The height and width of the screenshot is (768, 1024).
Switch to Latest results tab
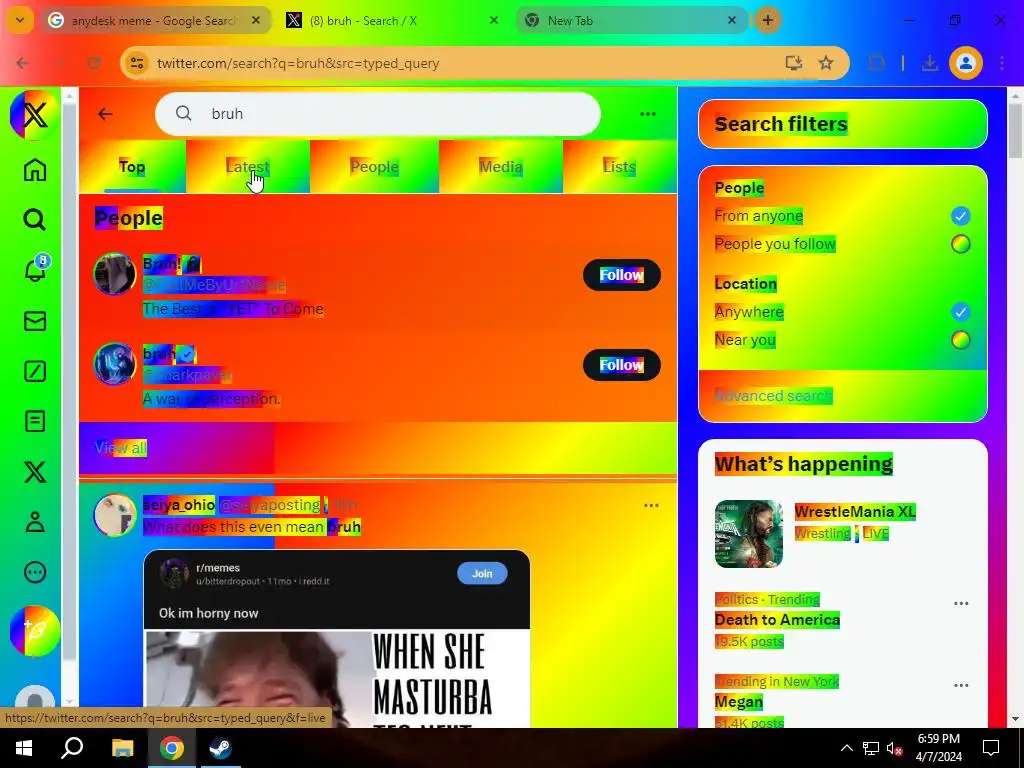248,167
